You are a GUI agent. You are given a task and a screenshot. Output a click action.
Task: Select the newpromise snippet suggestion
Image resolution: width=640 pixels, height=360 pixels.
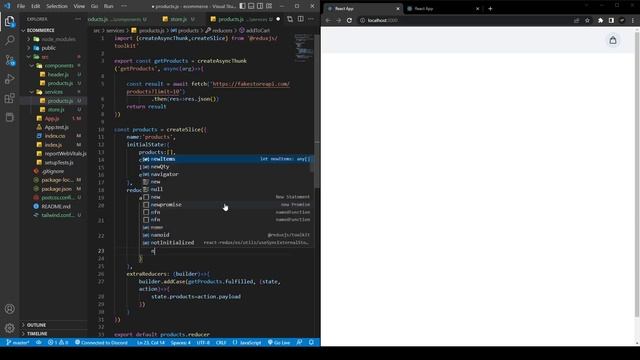click(227, 204)
